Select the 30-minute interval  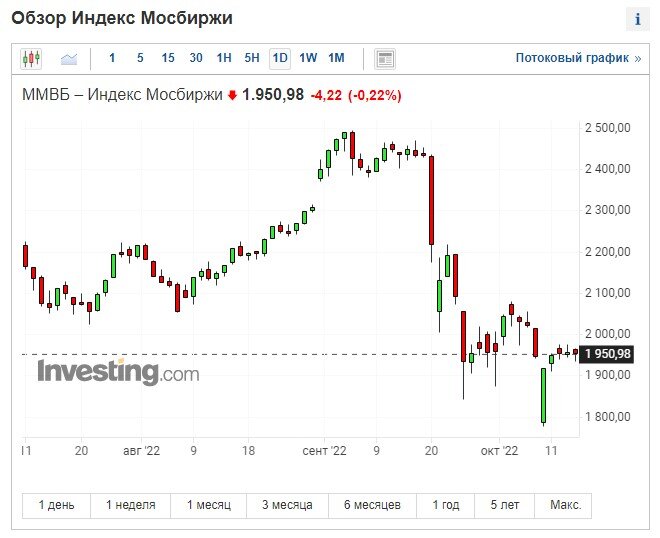(x=196, y=58)
